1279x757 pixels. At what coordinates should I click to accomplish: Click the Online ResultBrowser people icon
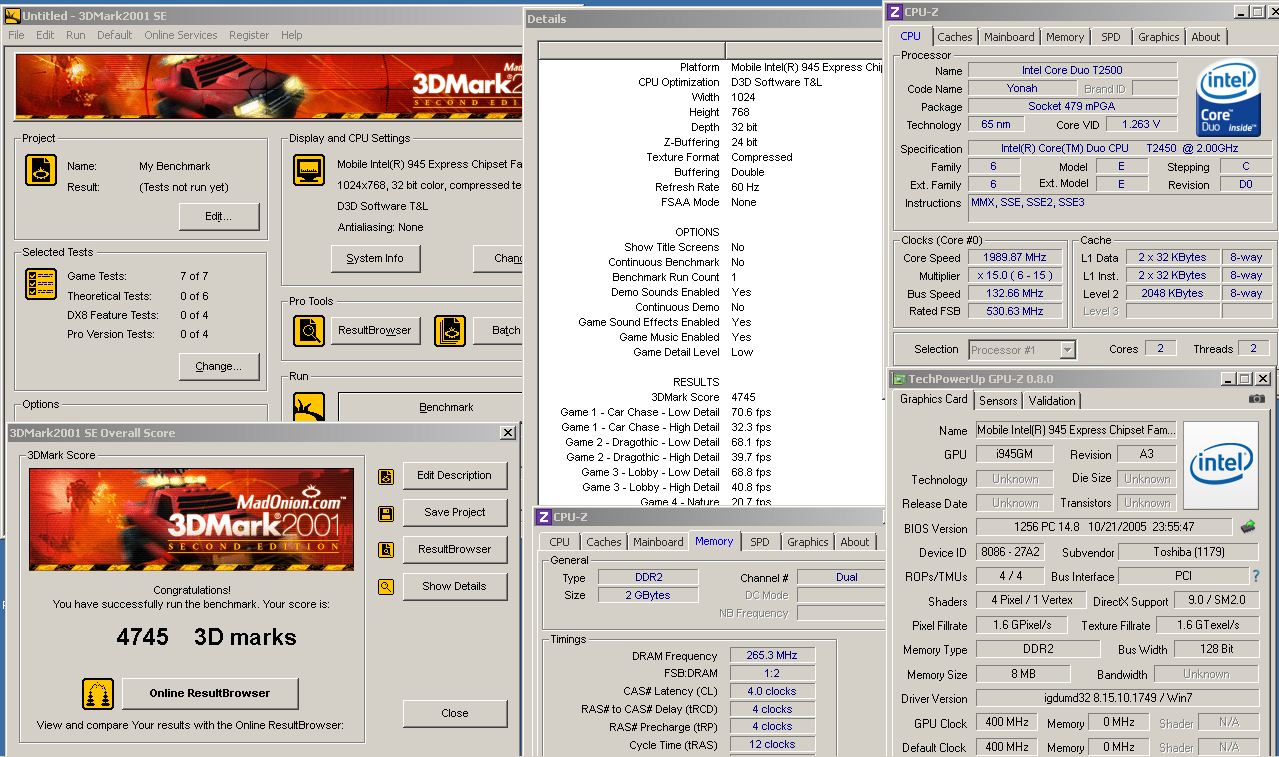[97, 693]
